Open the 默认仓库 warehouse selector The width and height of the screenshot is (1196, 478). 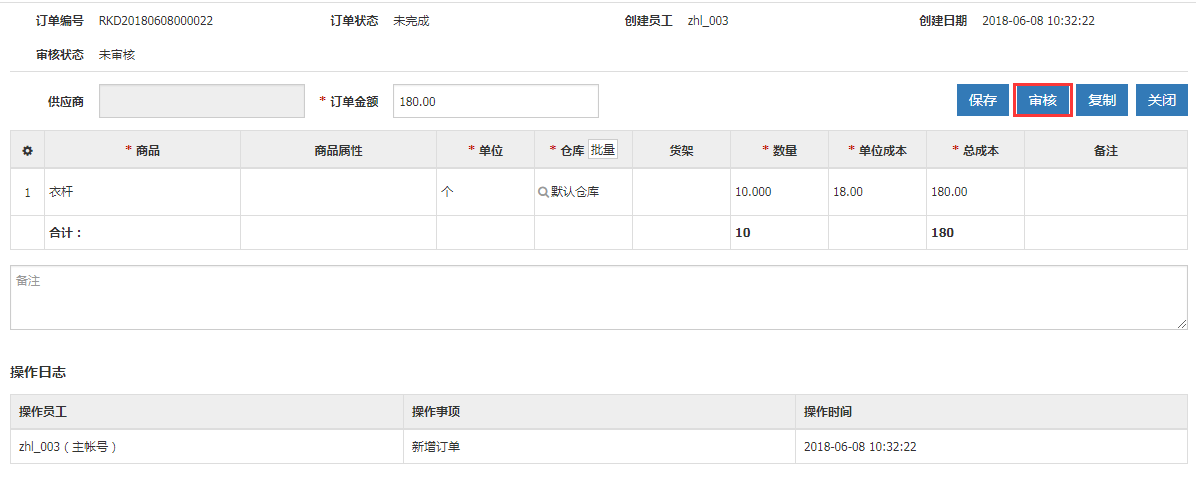point(576,192)
